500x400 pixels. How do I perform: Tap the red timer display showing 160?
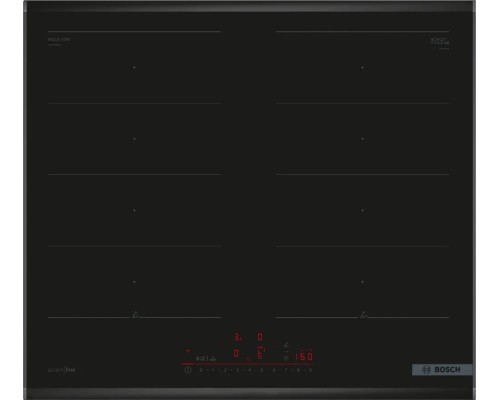click(304, 357)
